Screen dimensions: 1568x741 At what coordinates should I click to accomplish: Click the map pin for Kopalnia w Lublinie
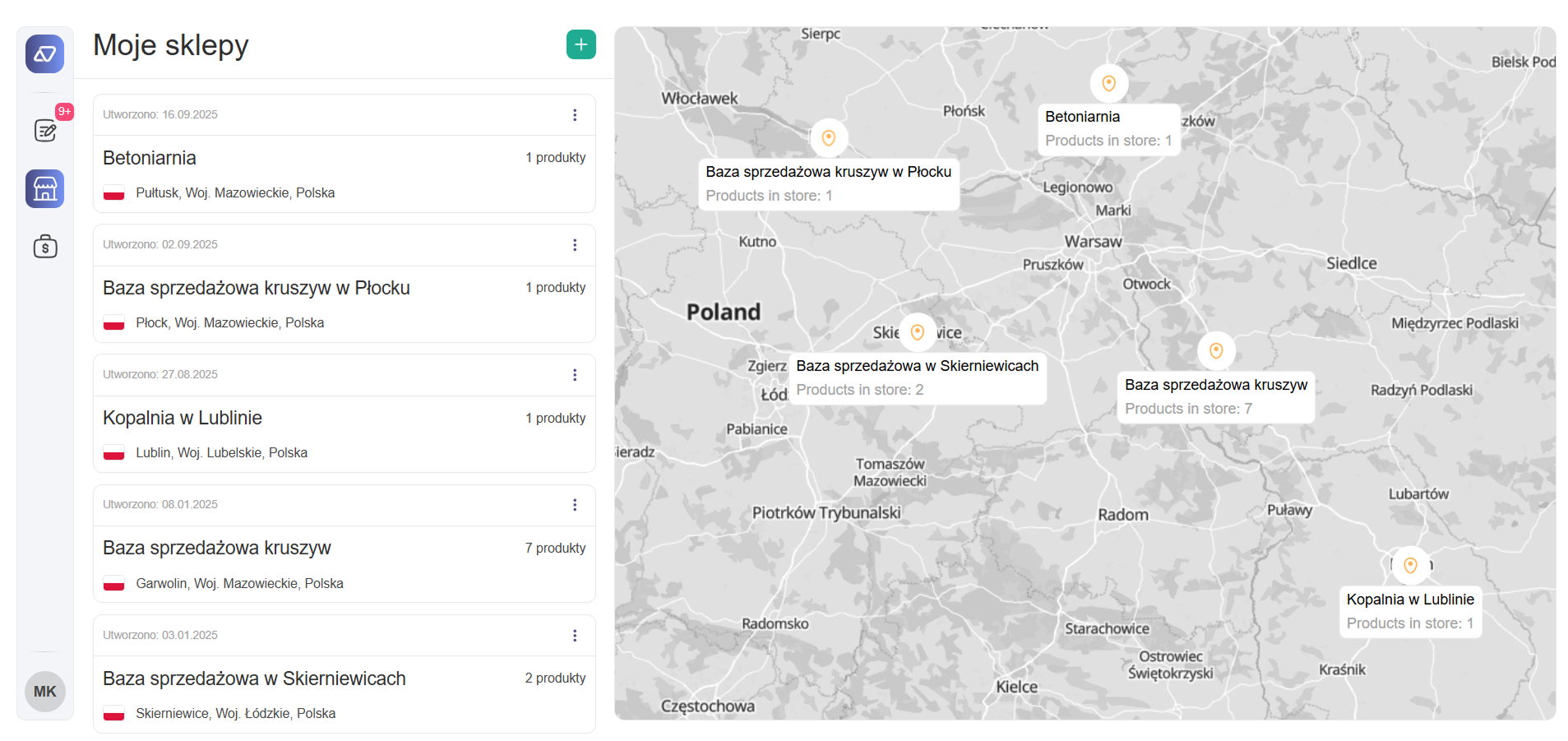tap(1410, 565)
